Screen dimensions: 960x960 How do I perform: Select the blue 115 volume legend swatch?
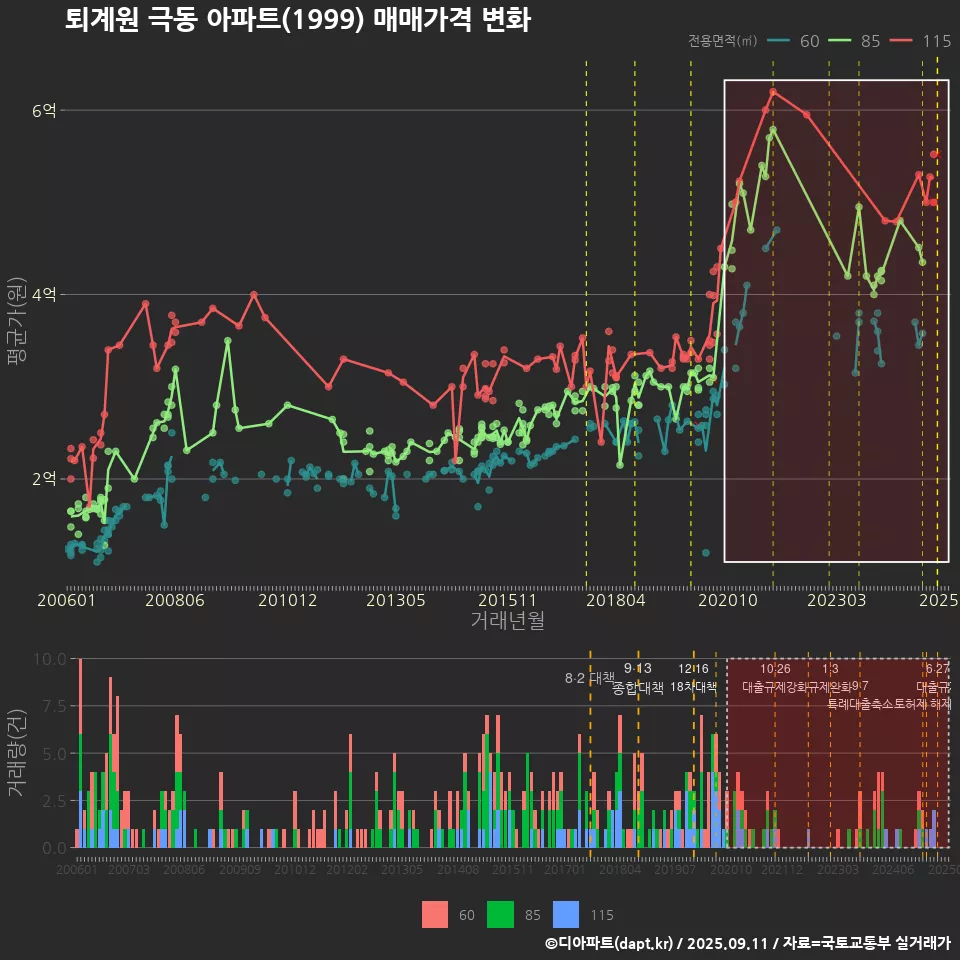(x=566, y=914)
